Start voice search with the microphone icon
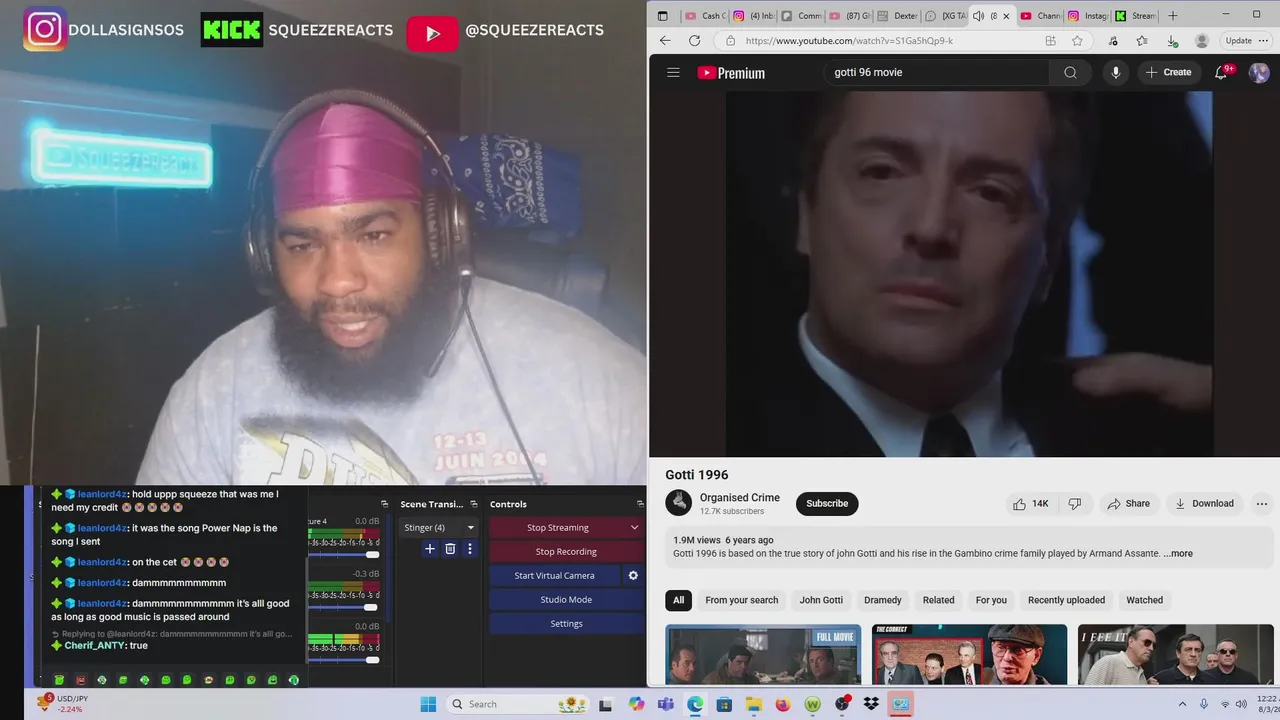Viewport: 1280px width, 720px height. click(x=1116, y=72)
